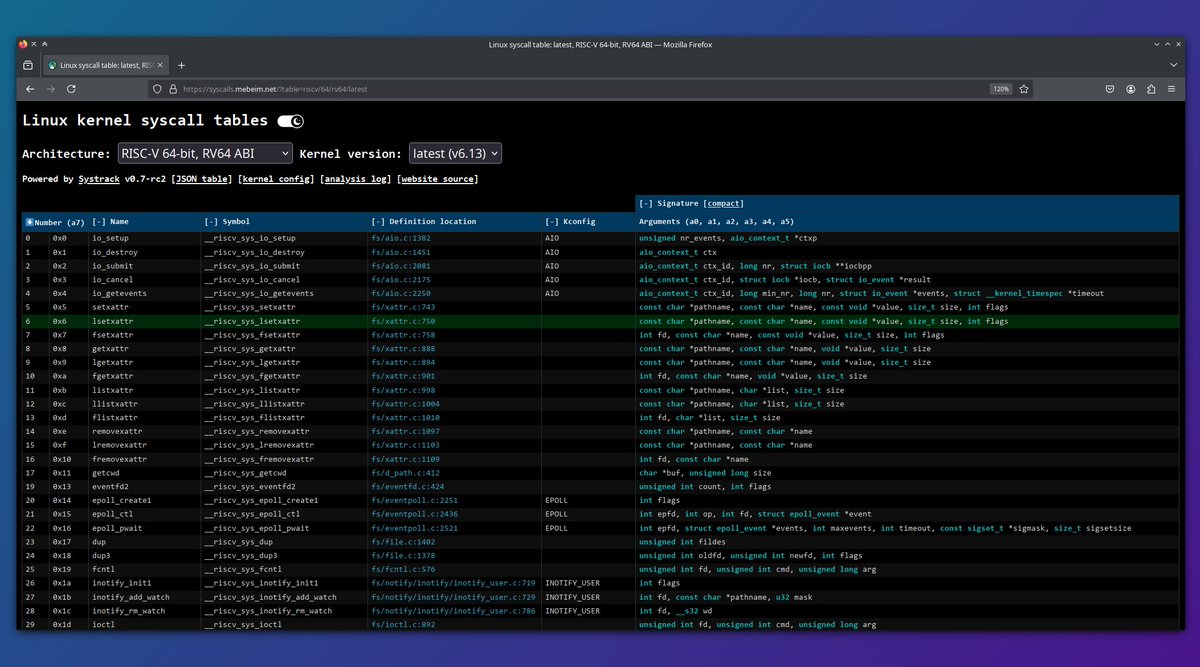Viewport: 1200px width, 667px height.
Task: Open fs/notify/inotify/inotify_user.c:729 link
Action: (453, 596)
